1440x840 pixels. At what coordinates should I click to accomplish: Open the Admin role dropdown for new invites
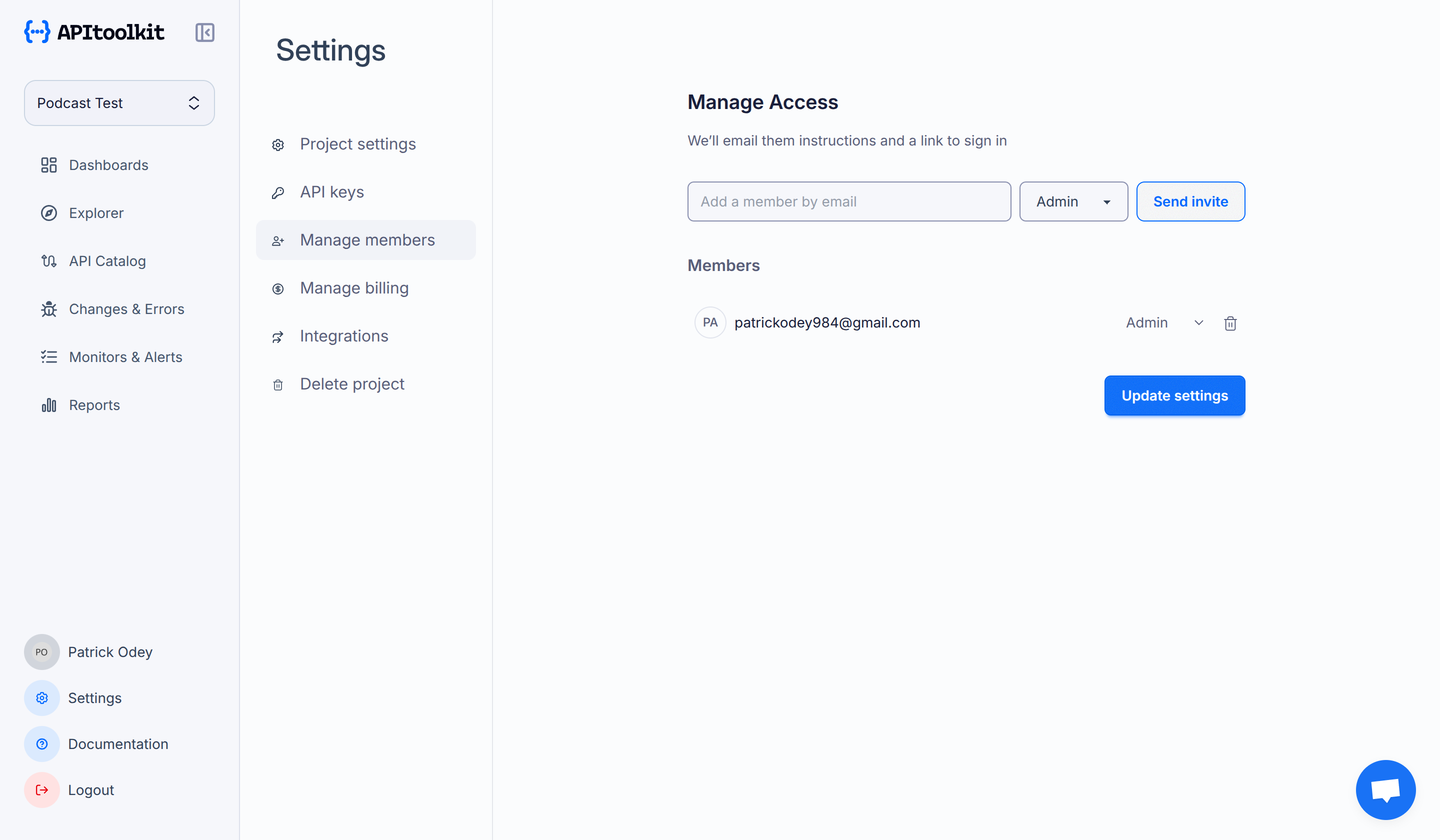(x=1073, y=201)
